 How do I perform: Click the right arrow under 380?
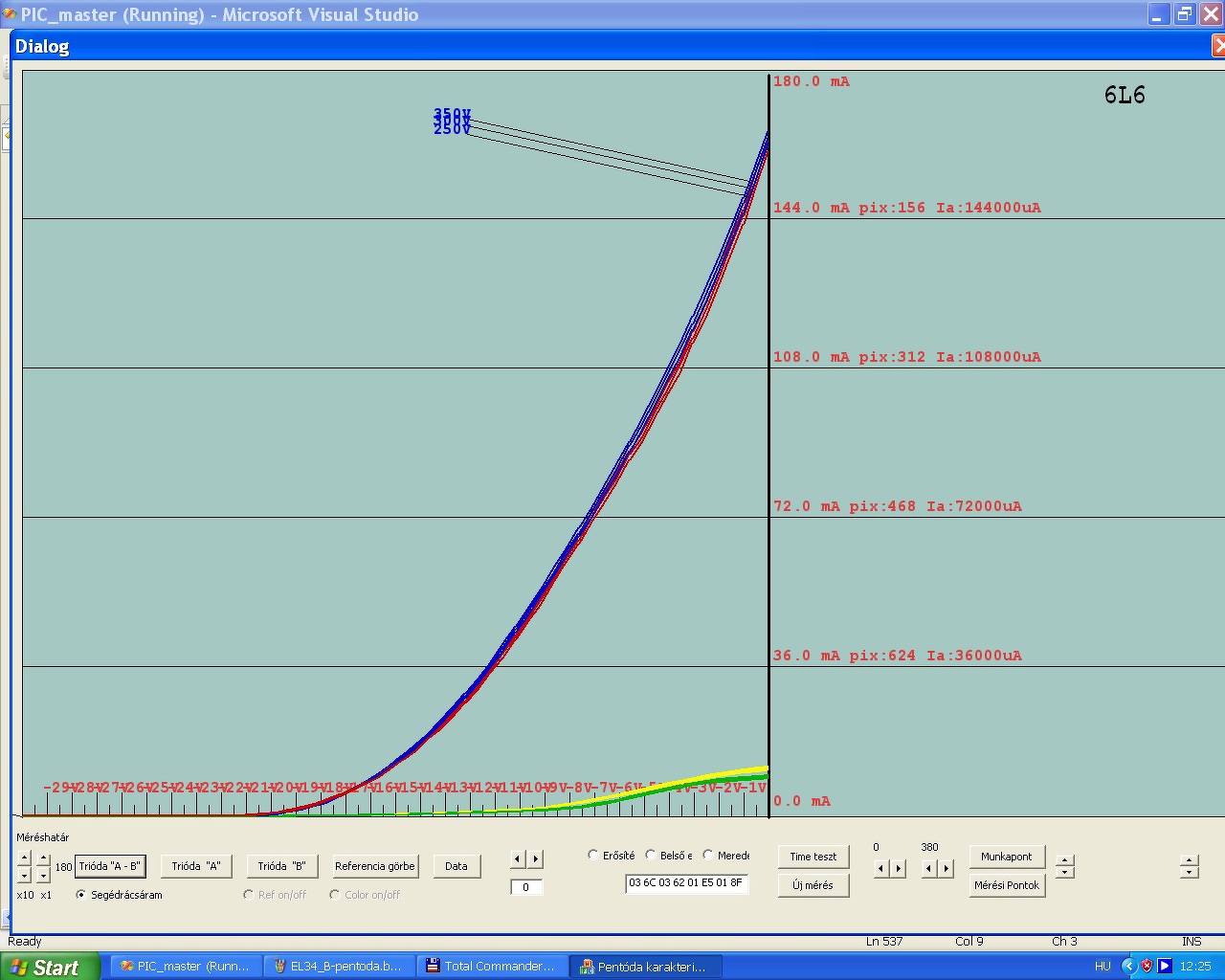tap(947, 868)
